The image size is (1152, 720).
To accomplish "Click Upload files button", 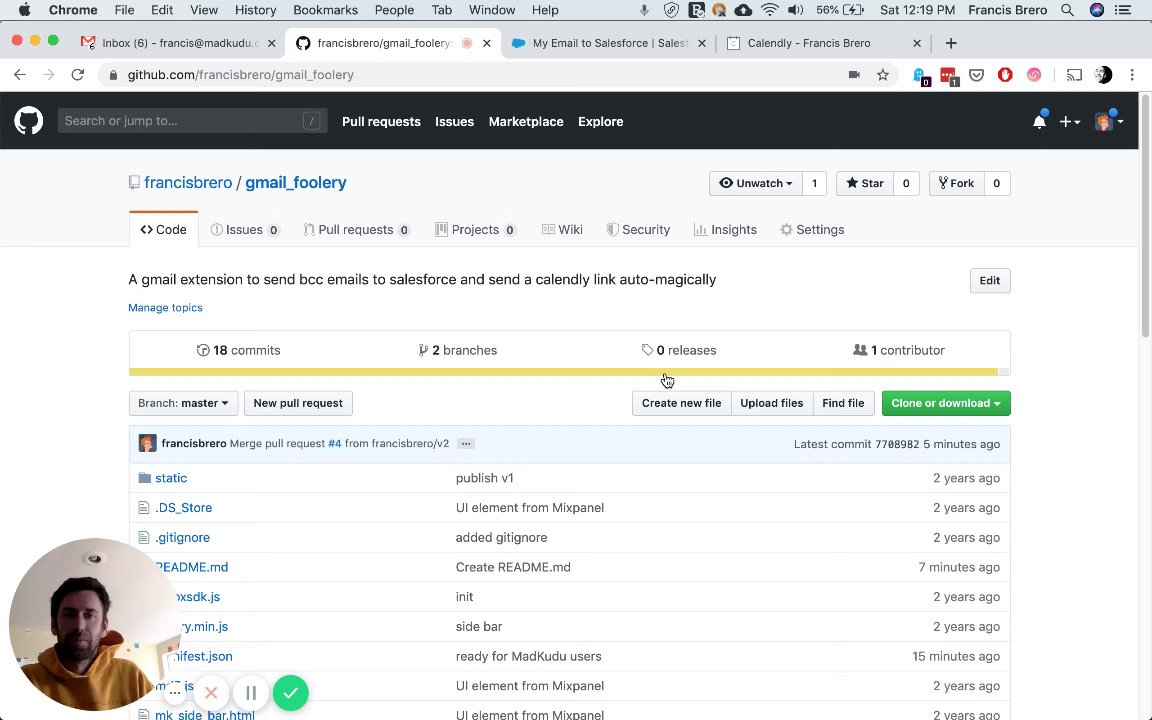I will 771,403.
